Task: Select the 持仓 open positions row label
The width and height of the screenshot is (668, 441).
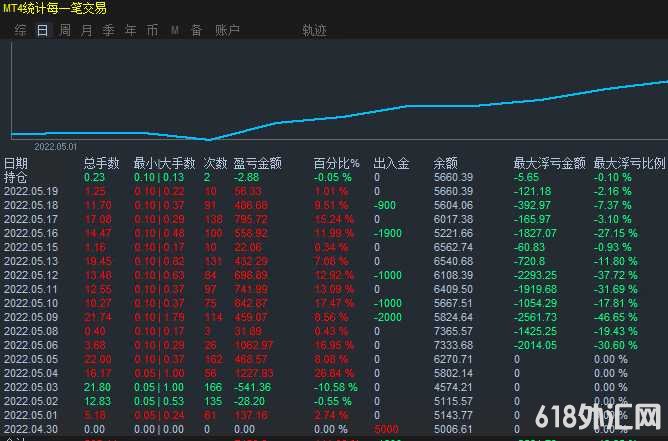Action: 16,177
